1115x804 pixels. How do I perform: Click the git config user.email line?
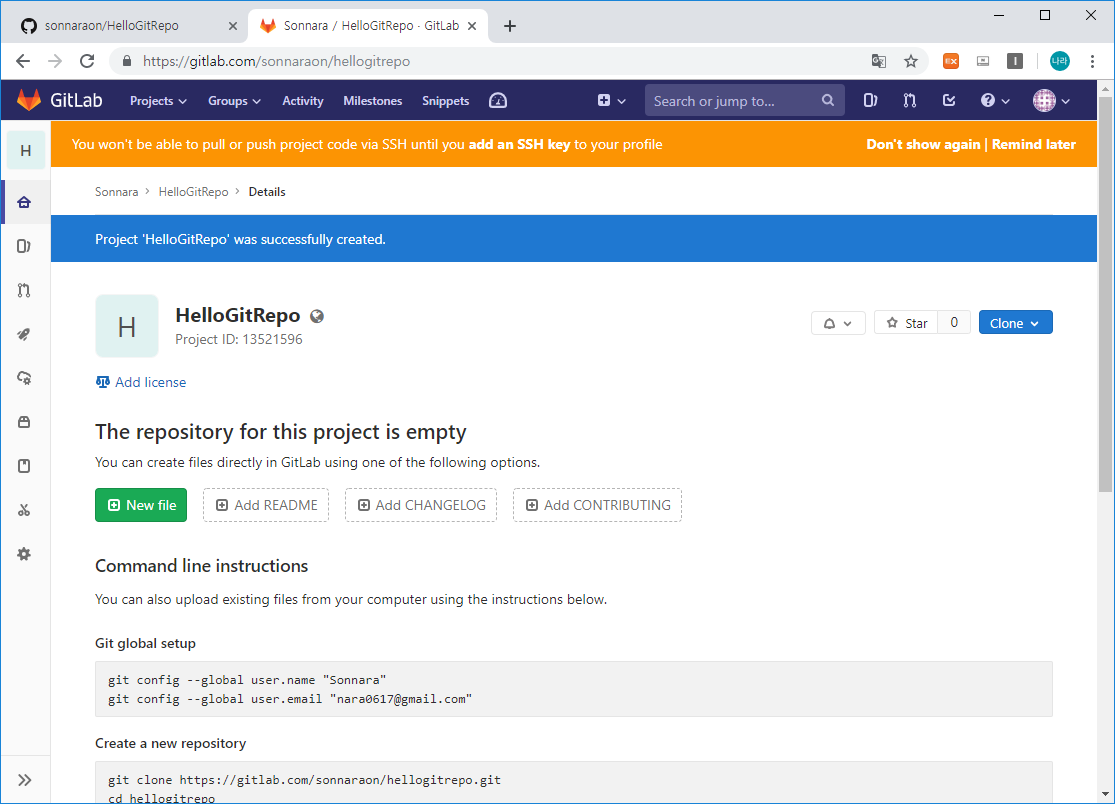point(290,700)
